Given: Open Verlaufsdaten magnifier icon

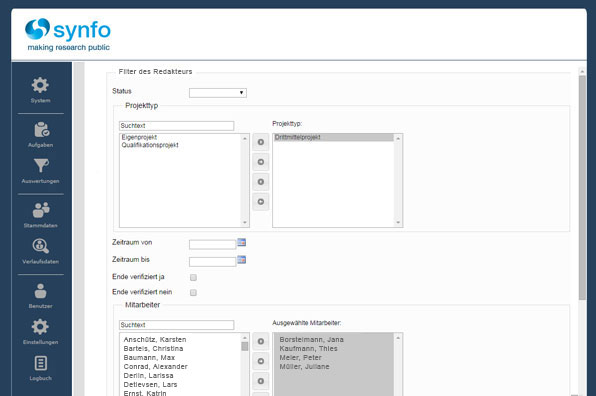Looking at the screenshot, I should (41, 246).
